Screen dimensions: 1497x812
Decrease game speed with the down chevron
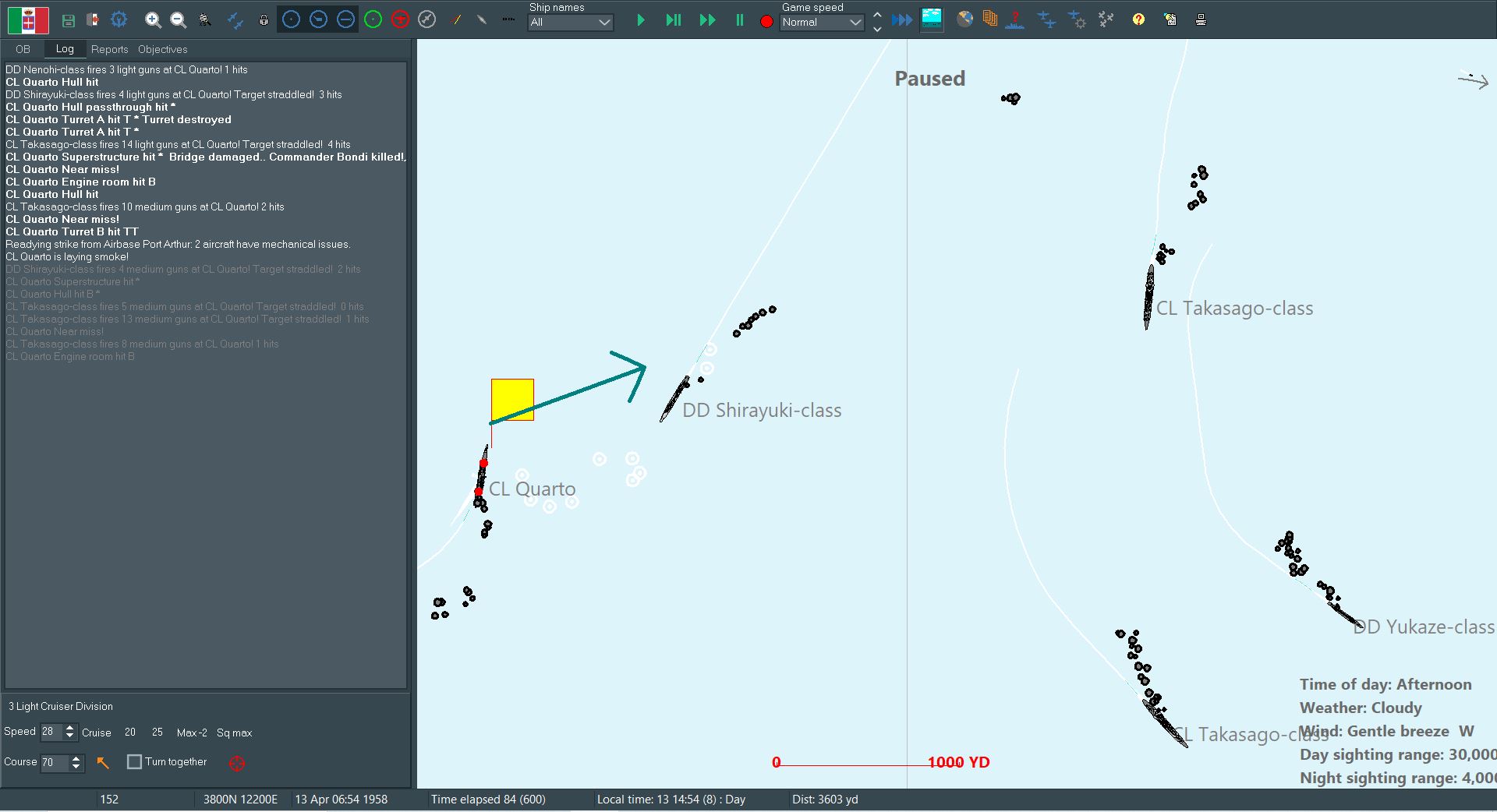point(877,29)
